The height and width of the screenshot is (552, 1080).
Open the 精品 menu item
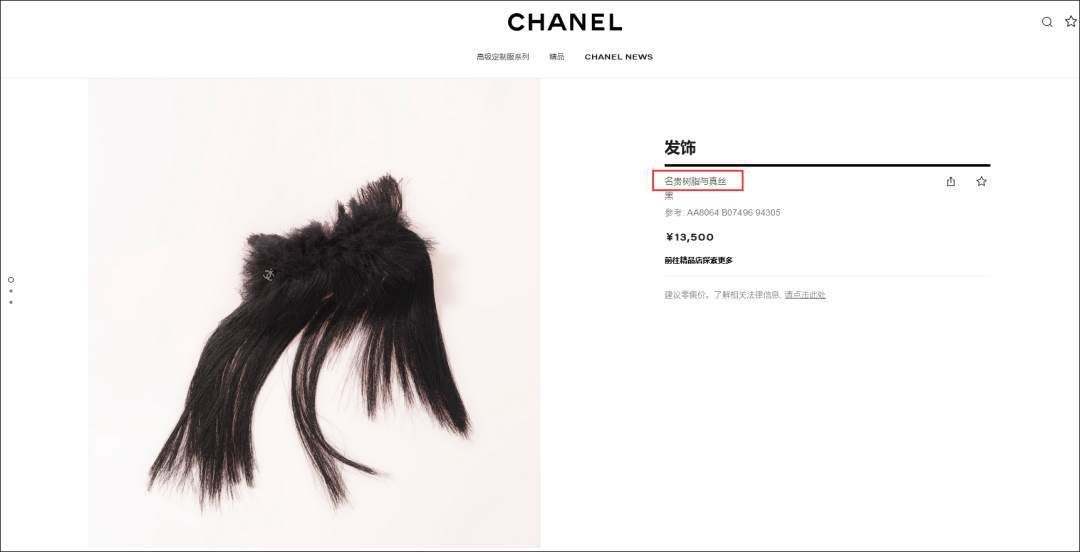pyautogui.click(x=557, y=57)
